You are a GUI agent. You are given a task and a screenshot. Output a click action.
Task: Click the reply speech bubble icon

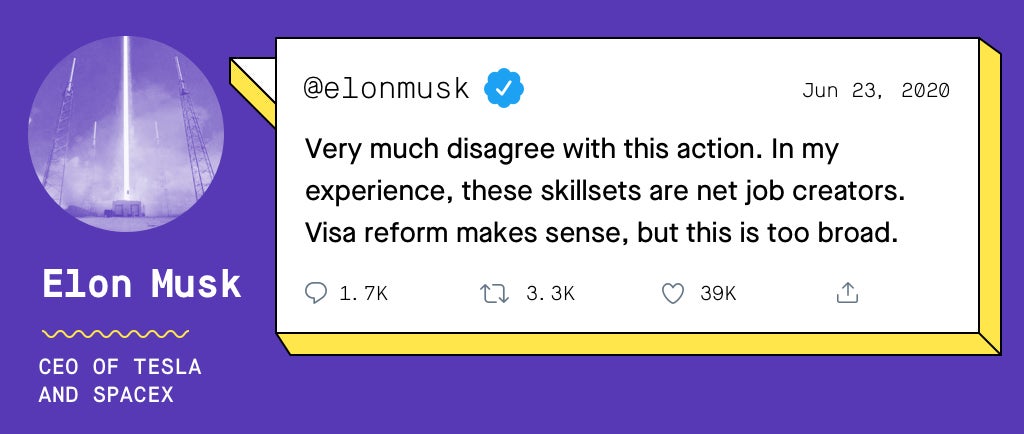[x=316, y=293]
